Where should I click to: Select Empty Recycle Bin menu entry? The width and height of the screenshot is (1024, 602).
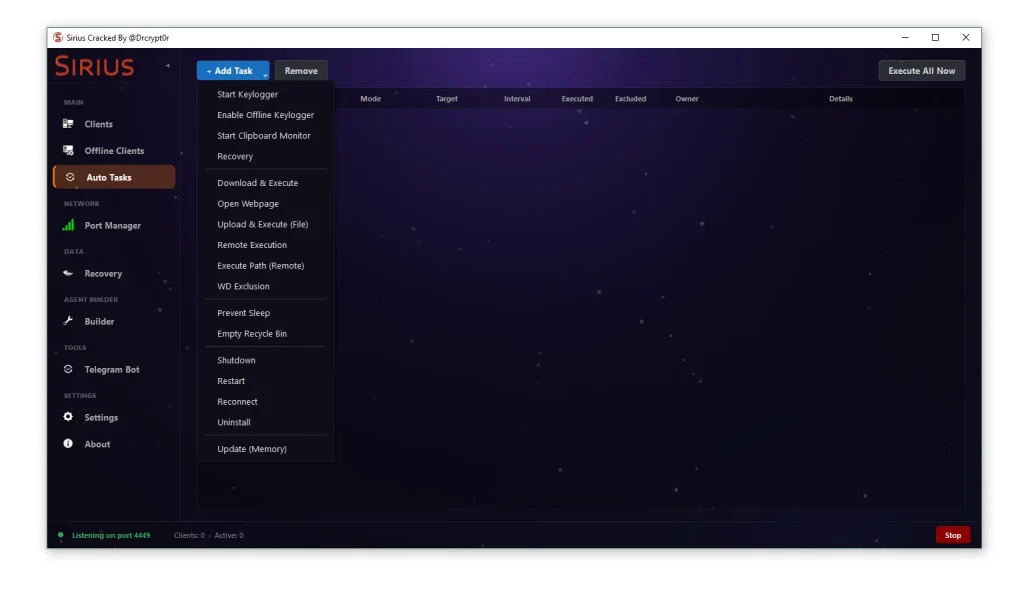click(252, 334)
